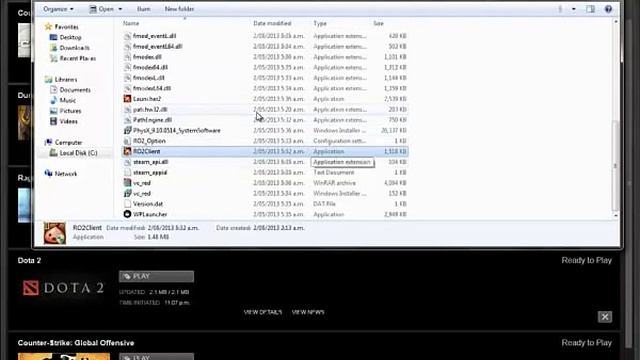Select Local Disk (C:) in sidebar
This screenshot has width=640, height=360.
pyautogui.click(x=78, y=153)
